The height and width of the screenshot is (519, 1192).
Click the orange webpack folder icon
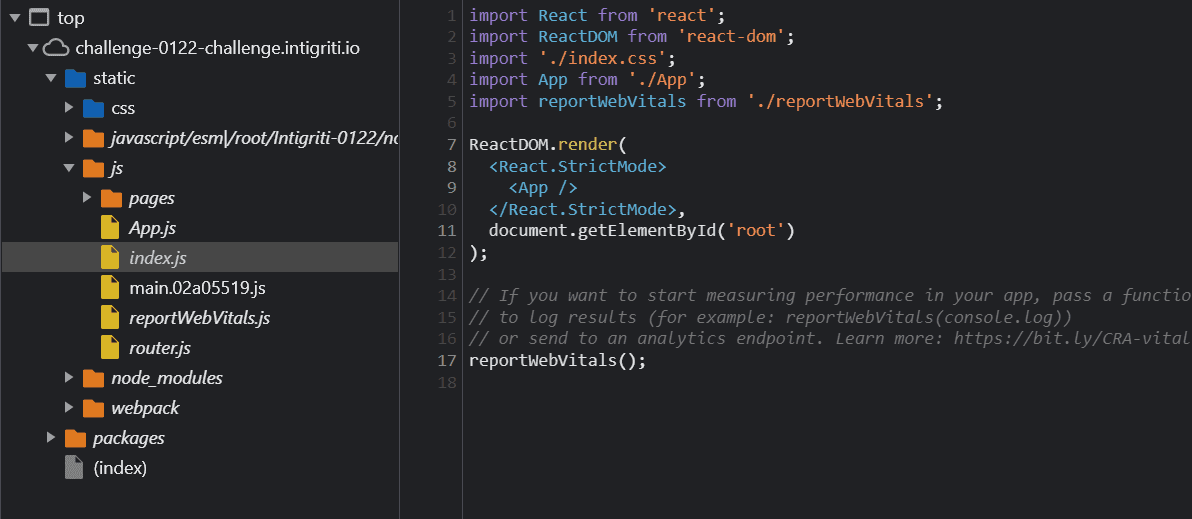(92, 408)
